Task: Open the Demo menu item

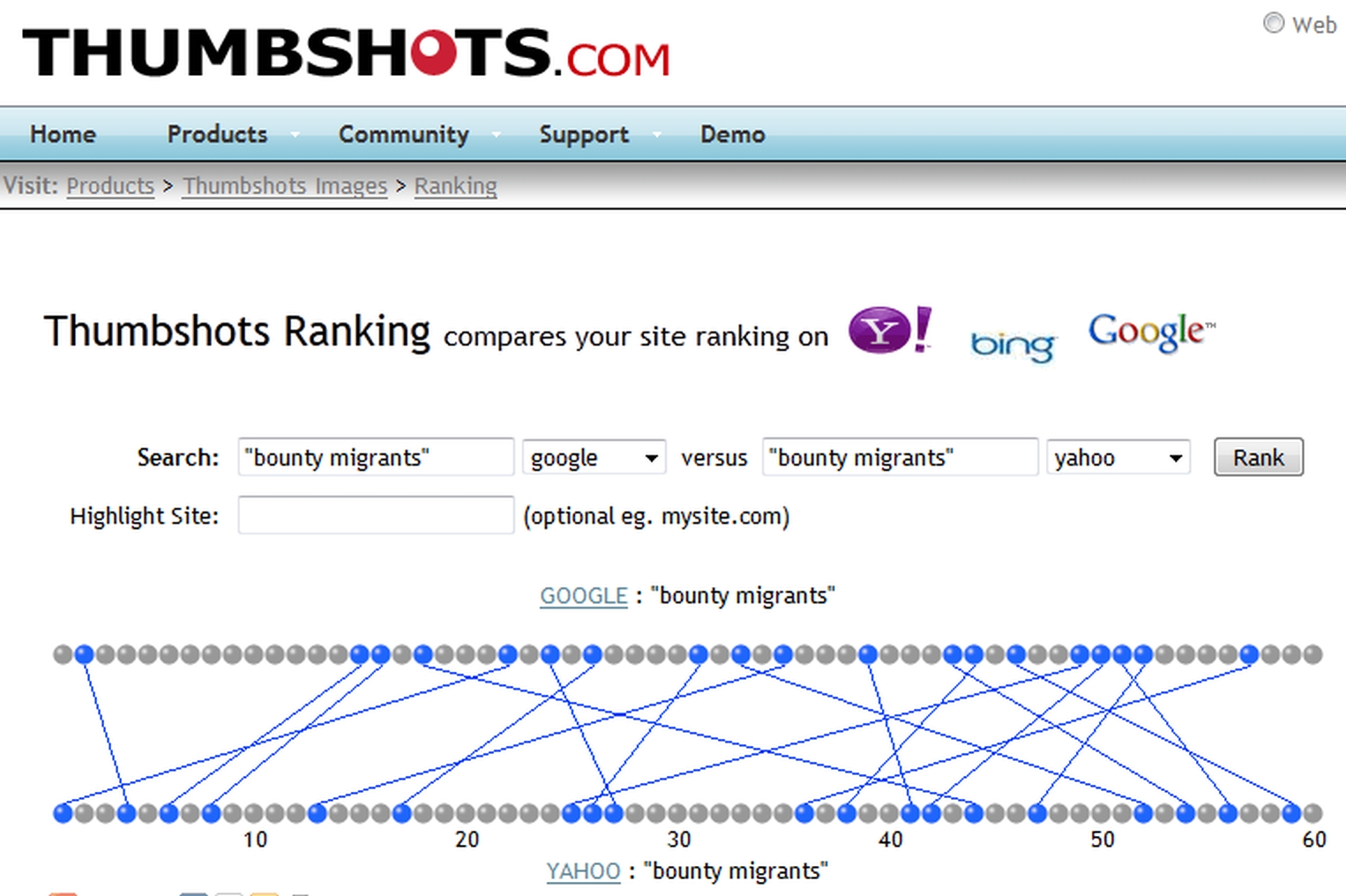Action: tap(732, 134)
